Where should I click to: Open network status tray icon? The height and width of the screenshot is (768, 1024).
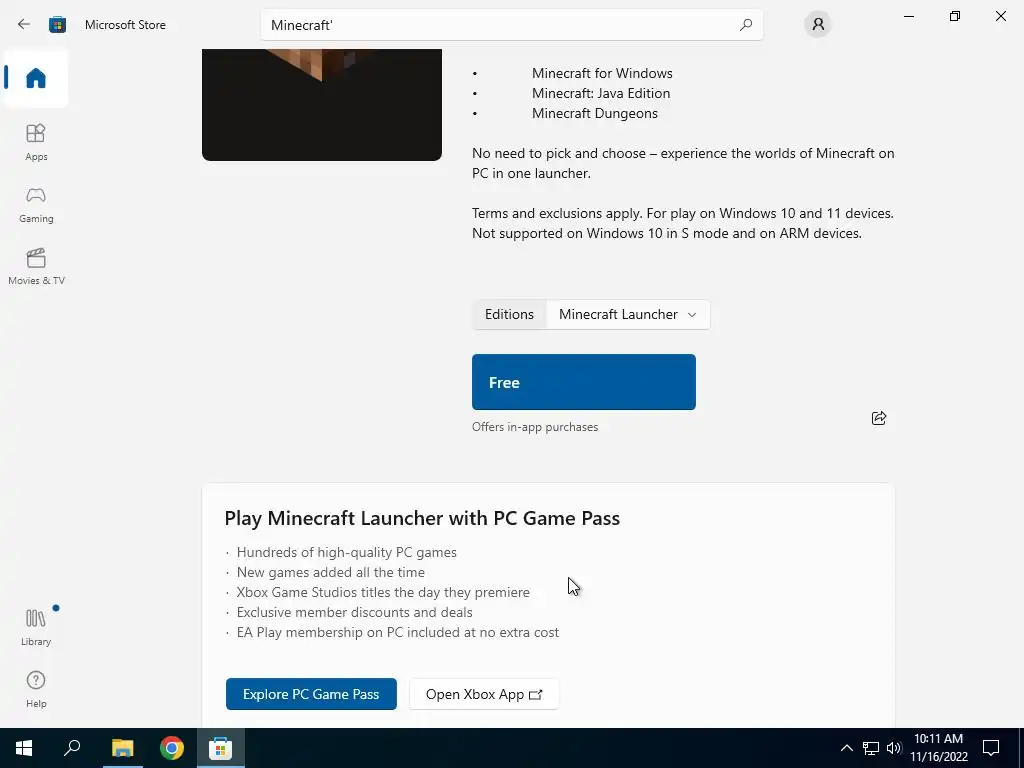point(871,748)
